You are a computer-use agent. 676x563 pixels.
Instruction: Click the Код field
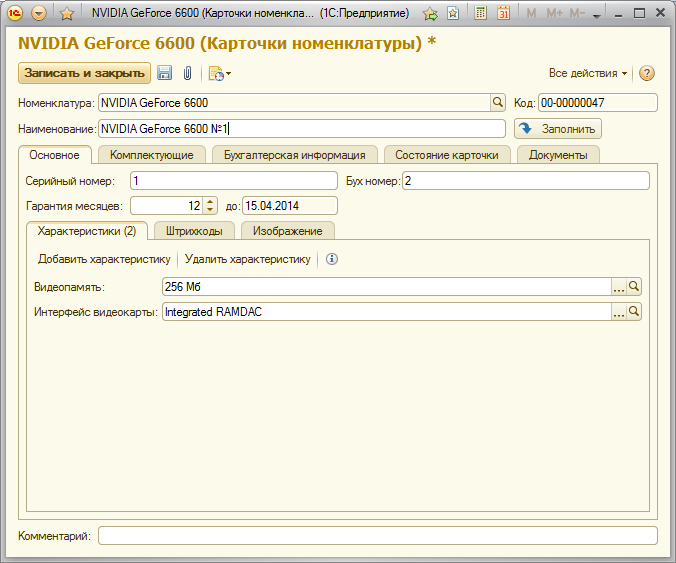(x=598, y=103)
